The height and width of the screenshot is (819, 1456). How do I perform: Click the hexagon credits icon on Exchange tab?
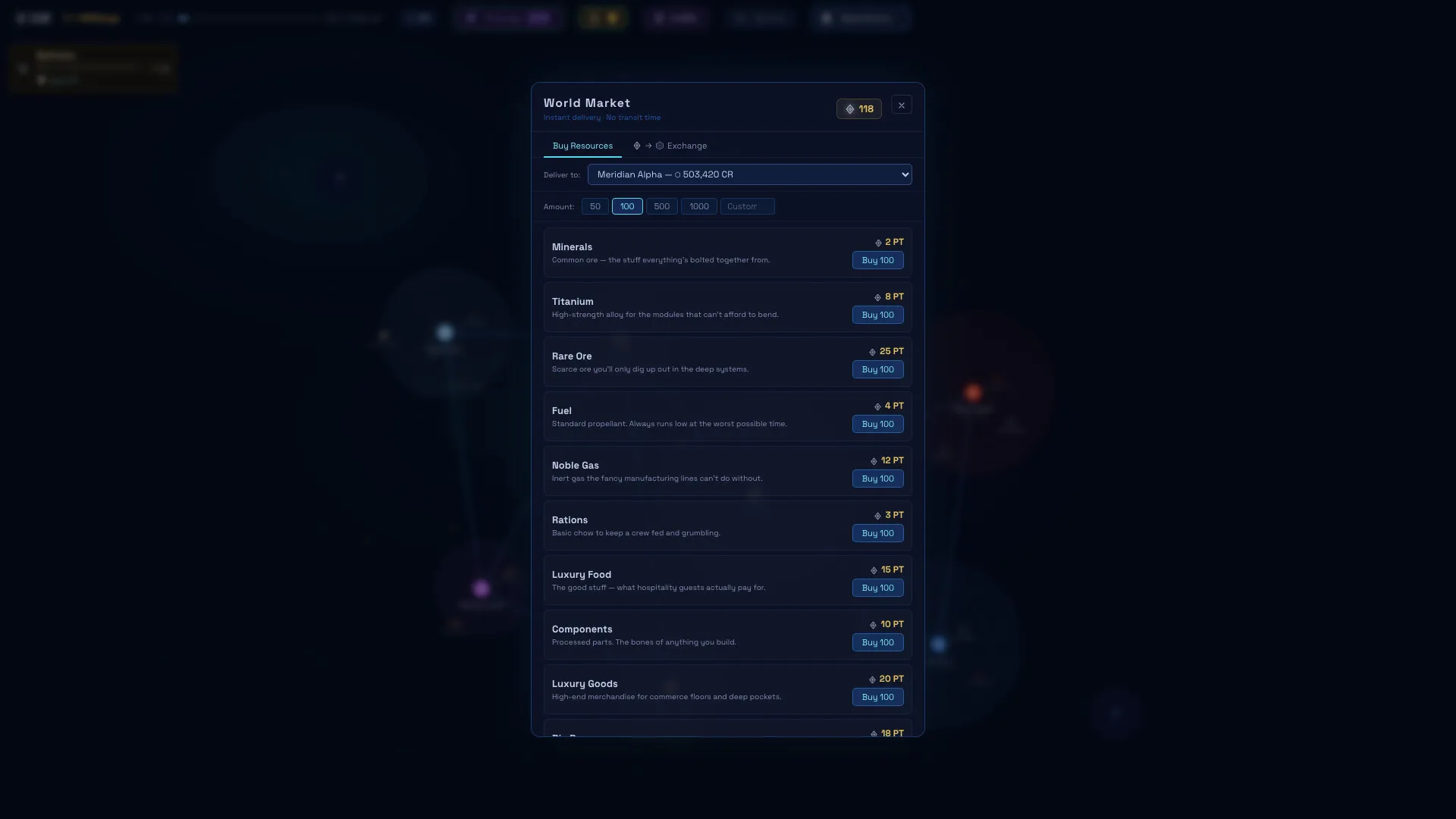[x=660, y=146]
